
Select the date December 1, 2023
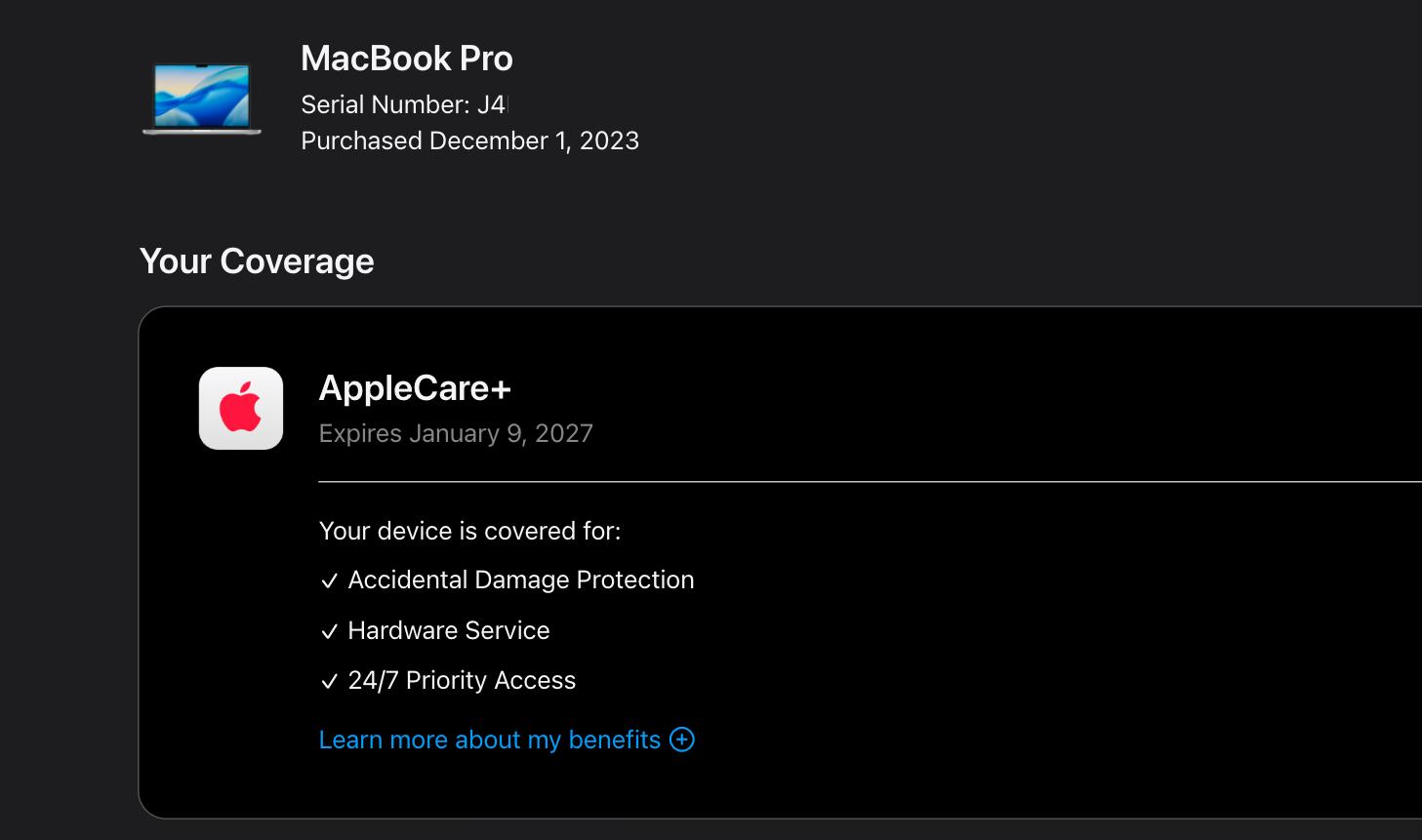(534, 140)
